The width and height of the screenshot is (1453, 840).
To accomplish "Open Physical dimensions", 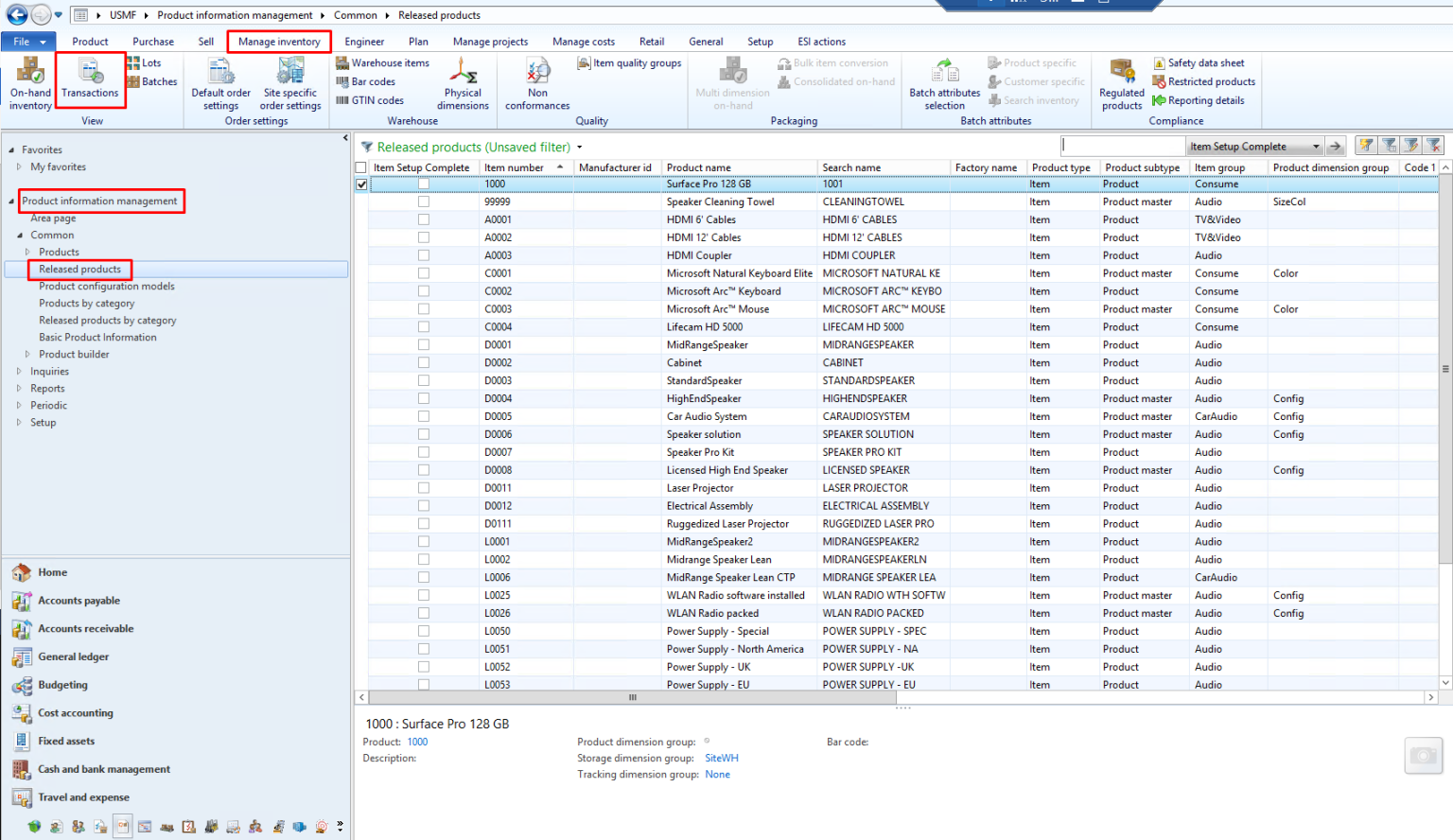I will pos(462,83).
